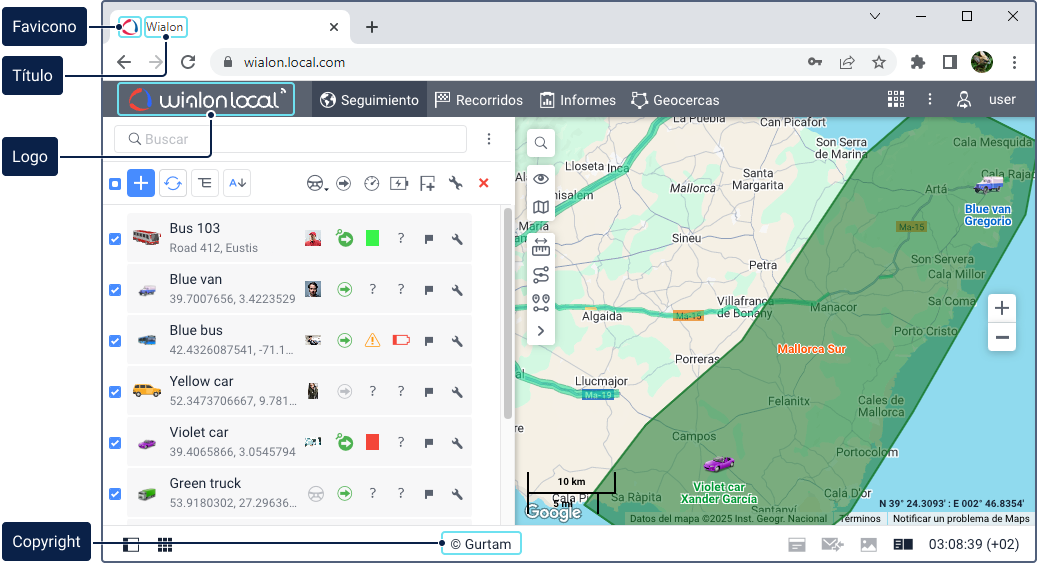Open the A–Z sort order dropdown
Screen dimensions: 1037x563
click(x=237, y=183)
